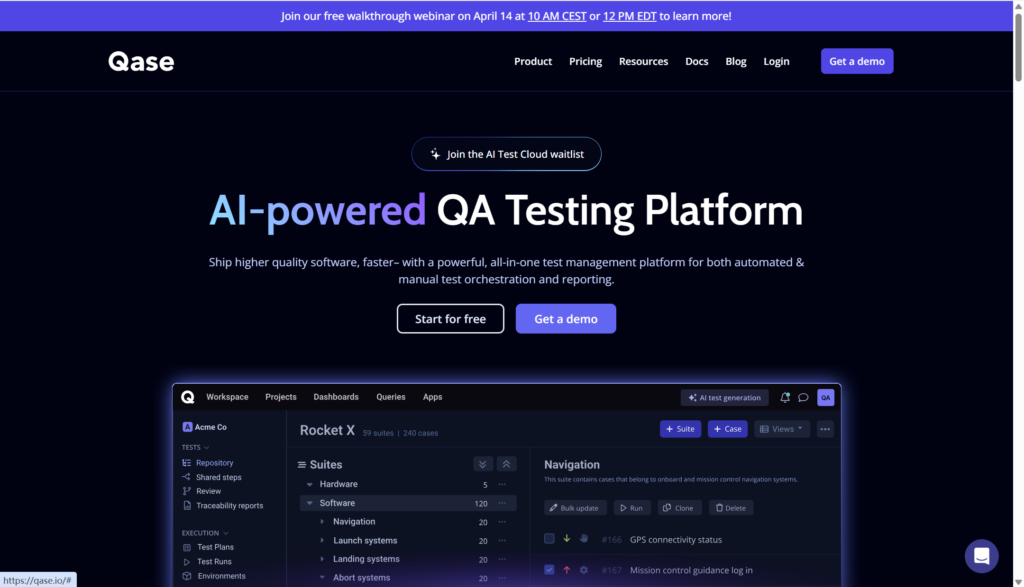Click the comment bubble icon in preview
This screenshot has height=587, width=1024.
(803, 397)
